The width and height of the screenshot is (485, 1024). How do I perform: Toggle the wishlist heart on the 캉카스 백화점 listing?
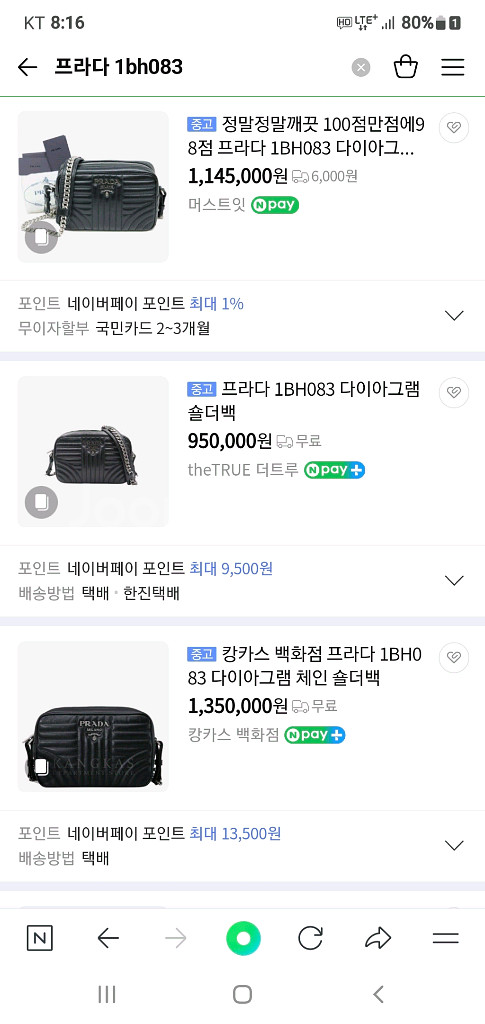[454, 658]
